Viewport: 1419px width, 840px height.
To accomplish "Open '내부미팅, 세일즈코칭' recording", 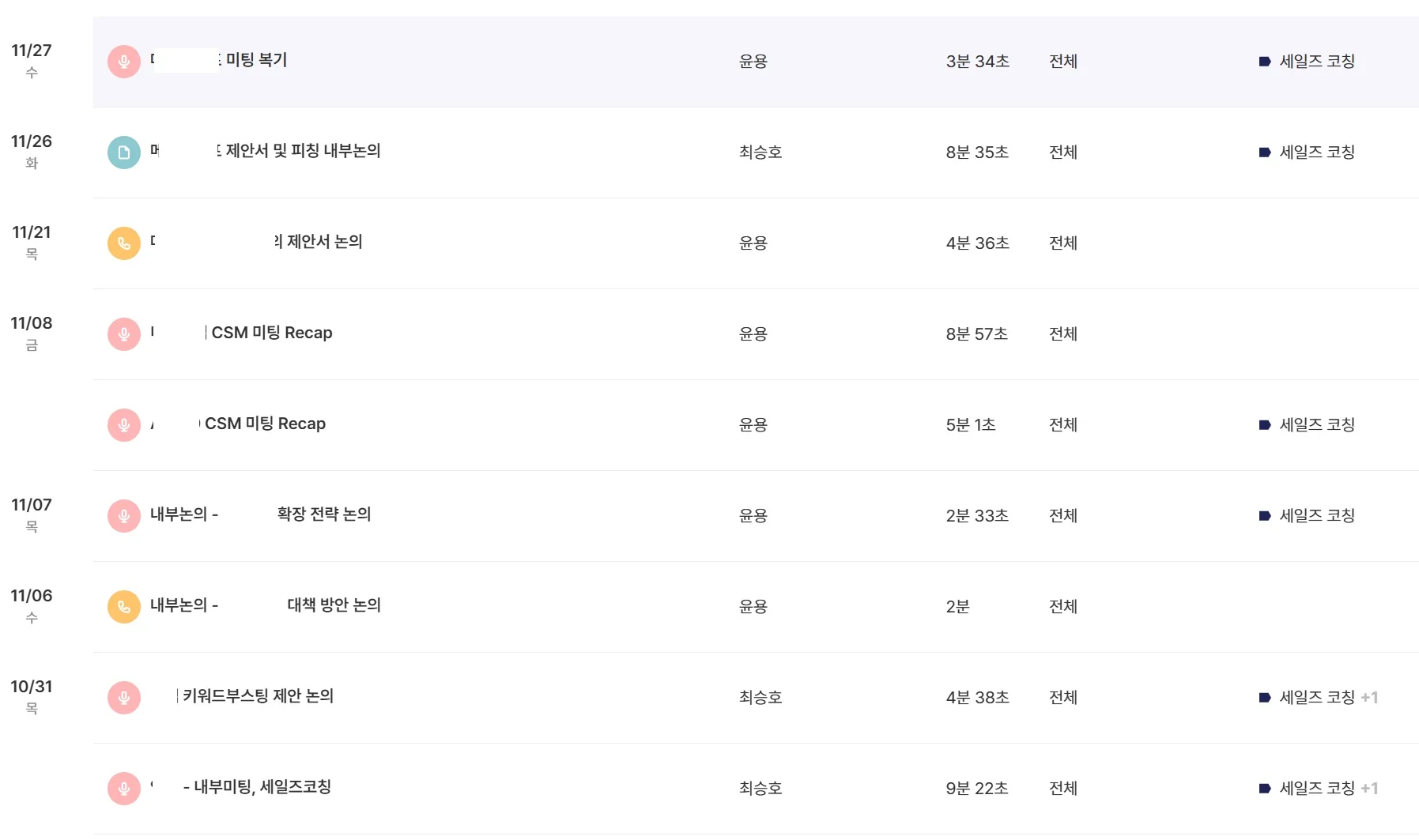I will pyautogui.click(x=262, y=787).
